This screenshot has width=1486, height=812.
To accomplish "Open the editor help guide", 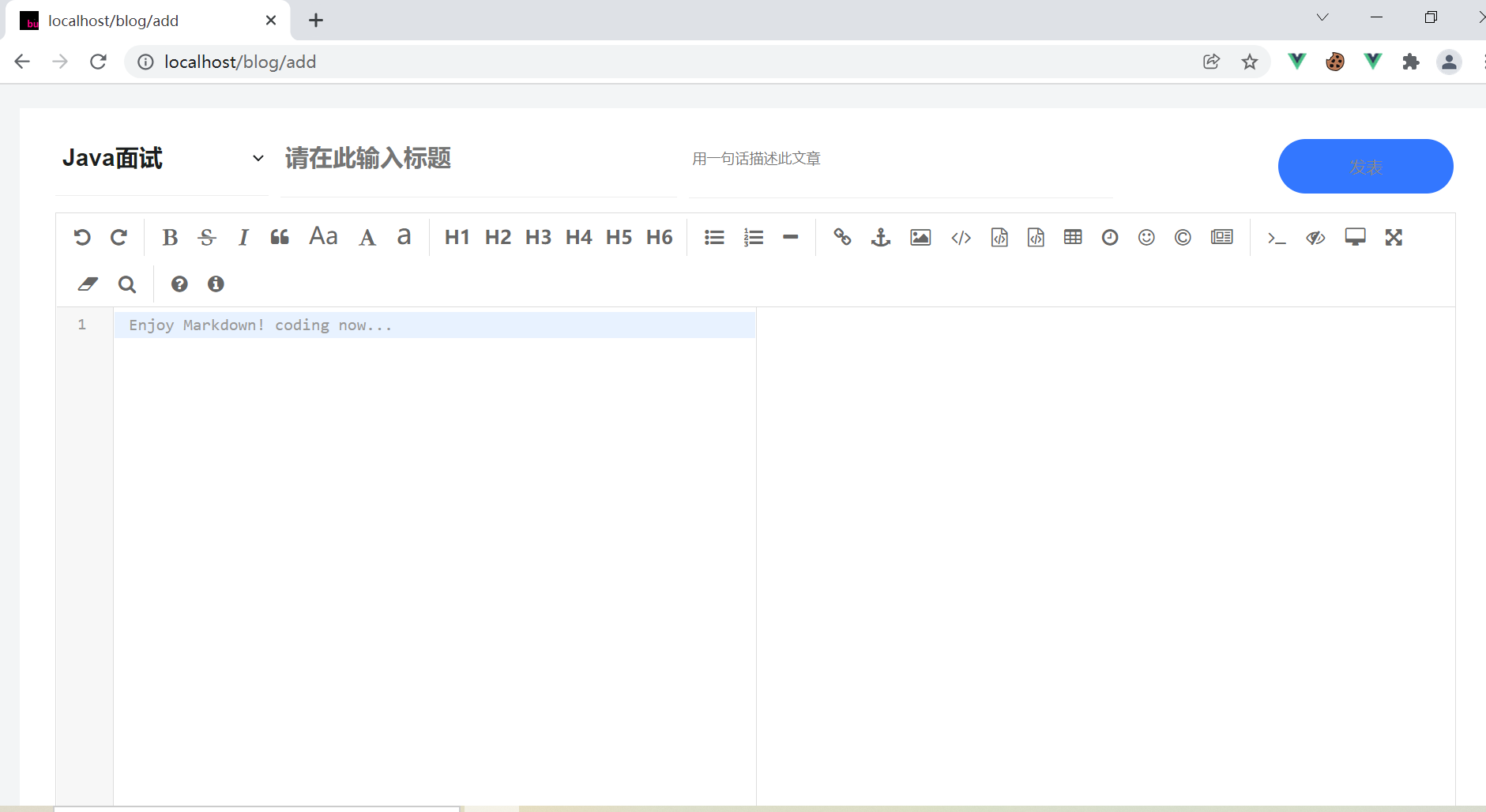I will [x=179, y=284].
